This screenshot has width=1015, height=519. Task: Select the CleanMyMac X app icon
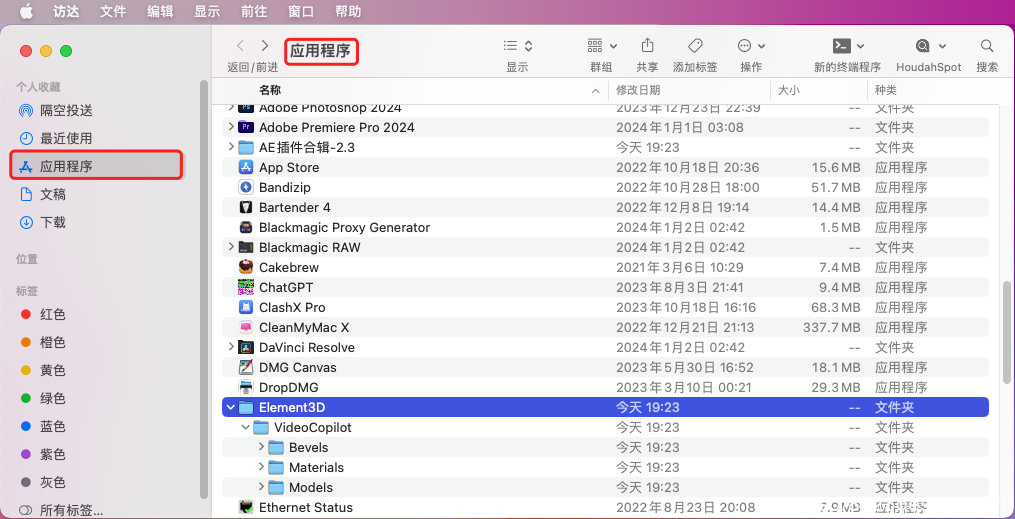coord(246,327)
